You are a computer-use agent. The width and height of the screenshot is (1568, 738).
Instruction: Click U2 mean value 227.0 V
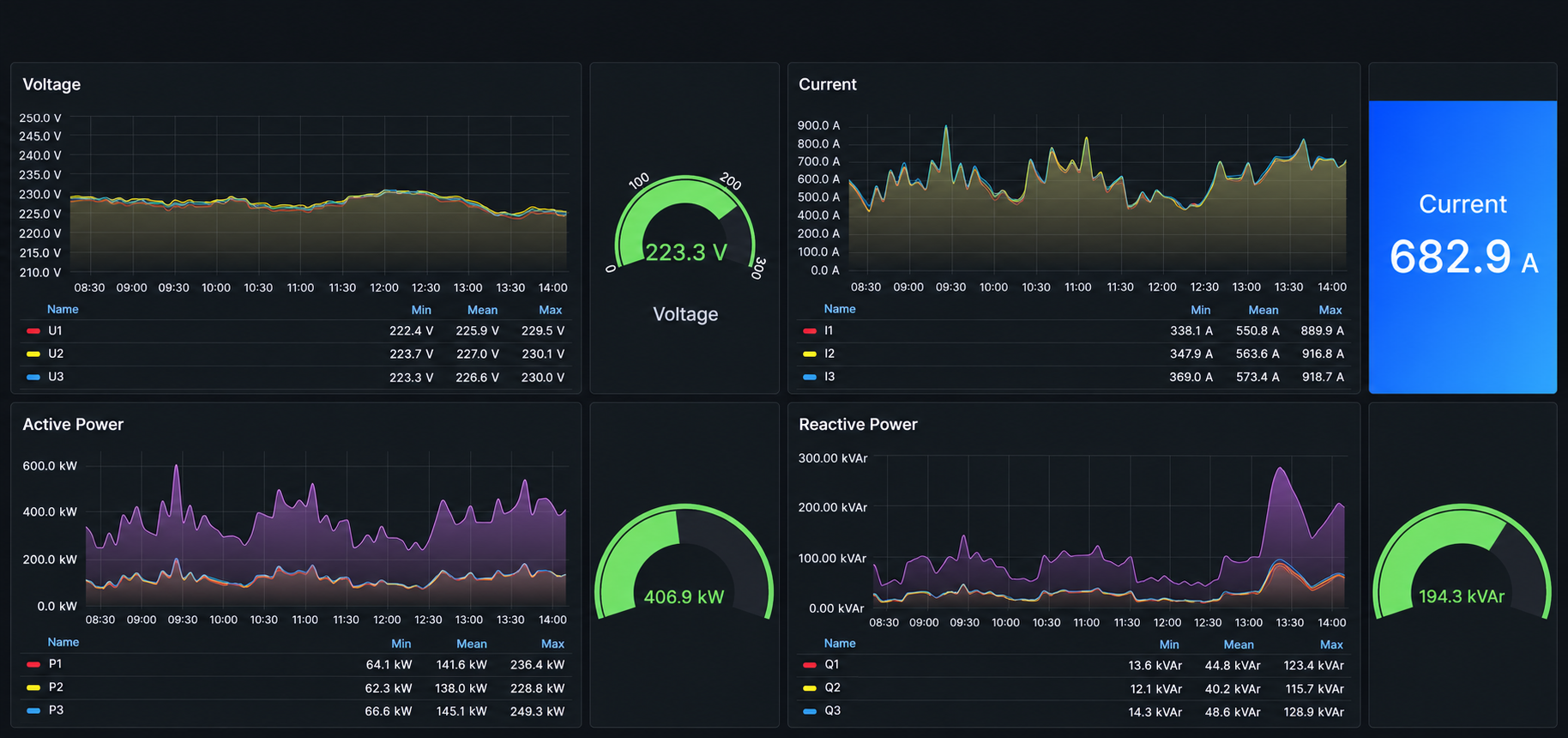pyautogui.click(x=478, y=354)
